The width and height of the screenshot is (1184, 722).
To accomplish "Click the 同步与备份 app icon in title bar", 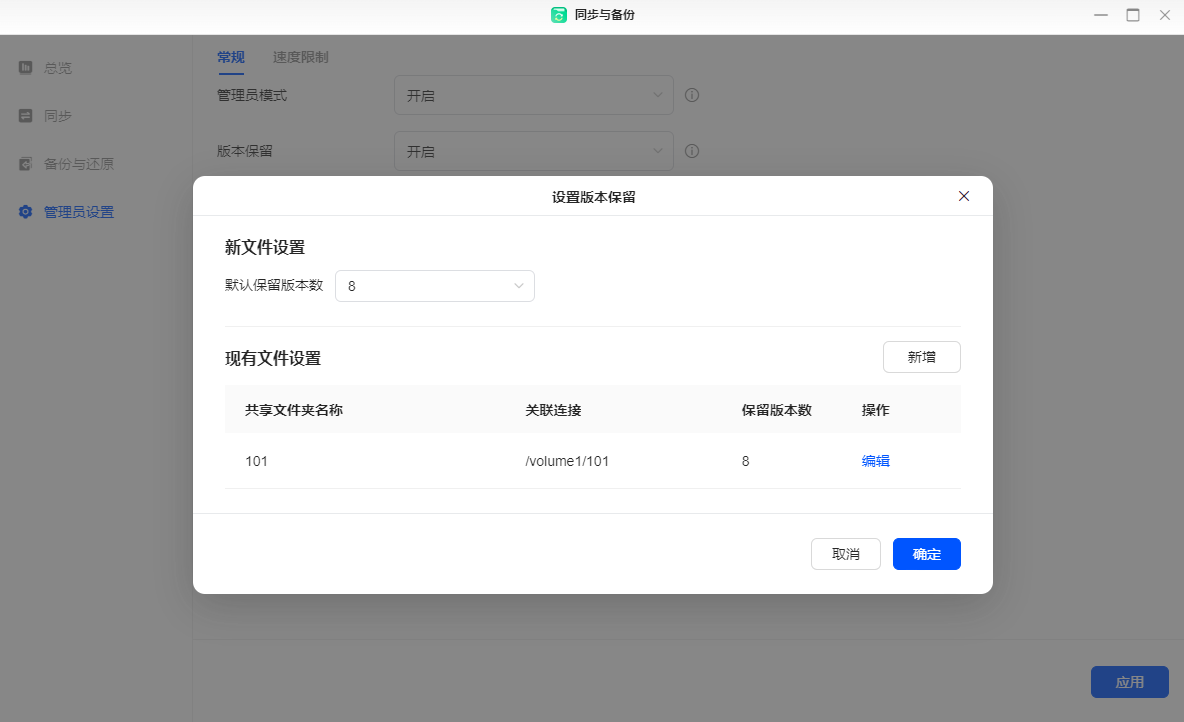I will tap(559, 15).
